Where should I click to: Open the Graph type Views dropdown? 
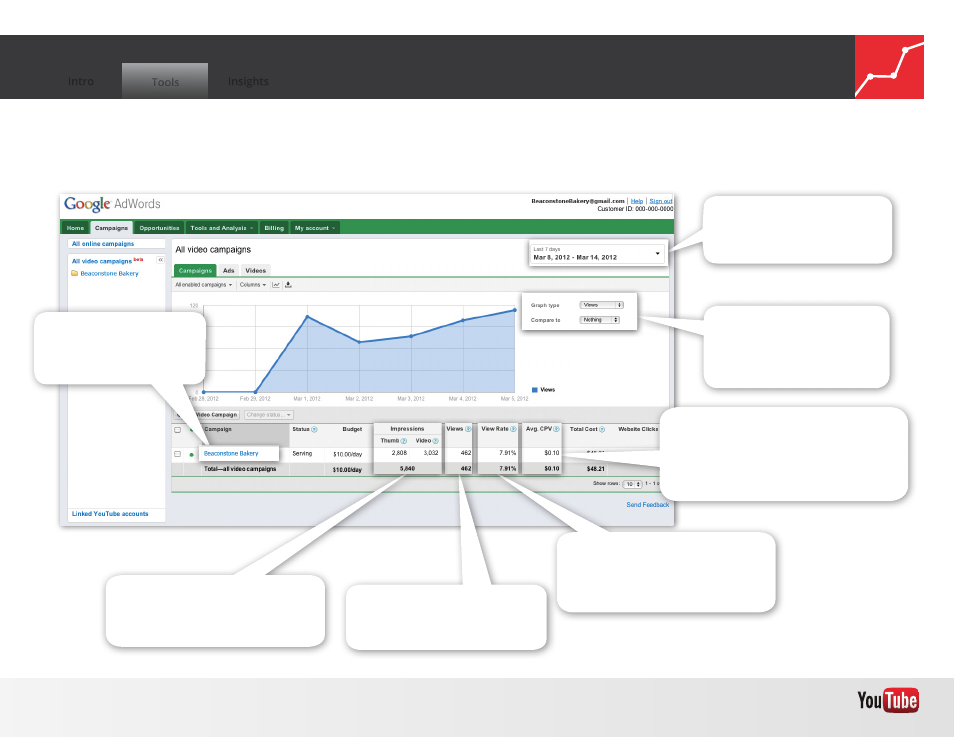point(602,305)
